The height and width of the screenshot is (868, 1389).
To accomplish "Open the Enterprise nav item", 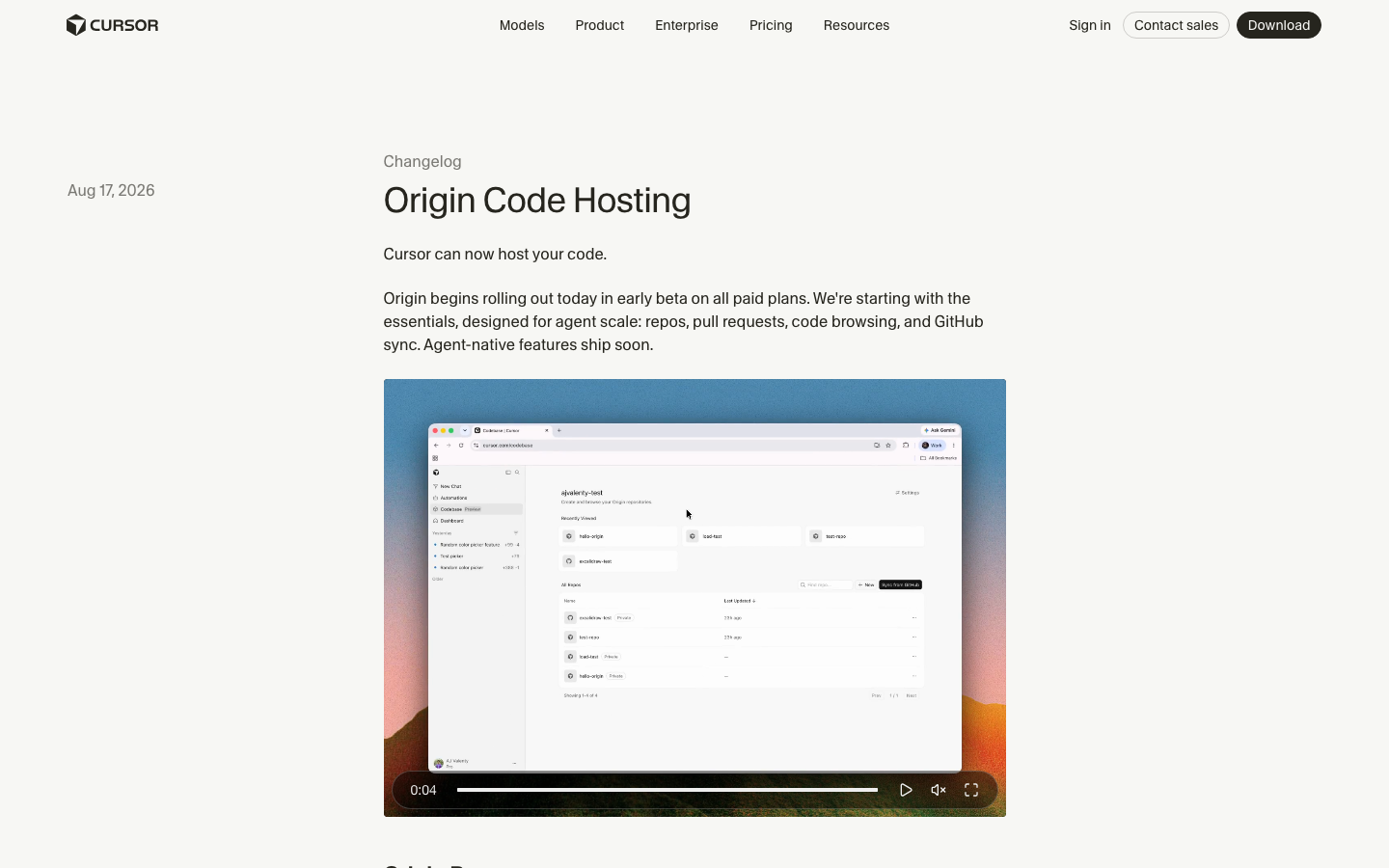I will pos(687,25).
